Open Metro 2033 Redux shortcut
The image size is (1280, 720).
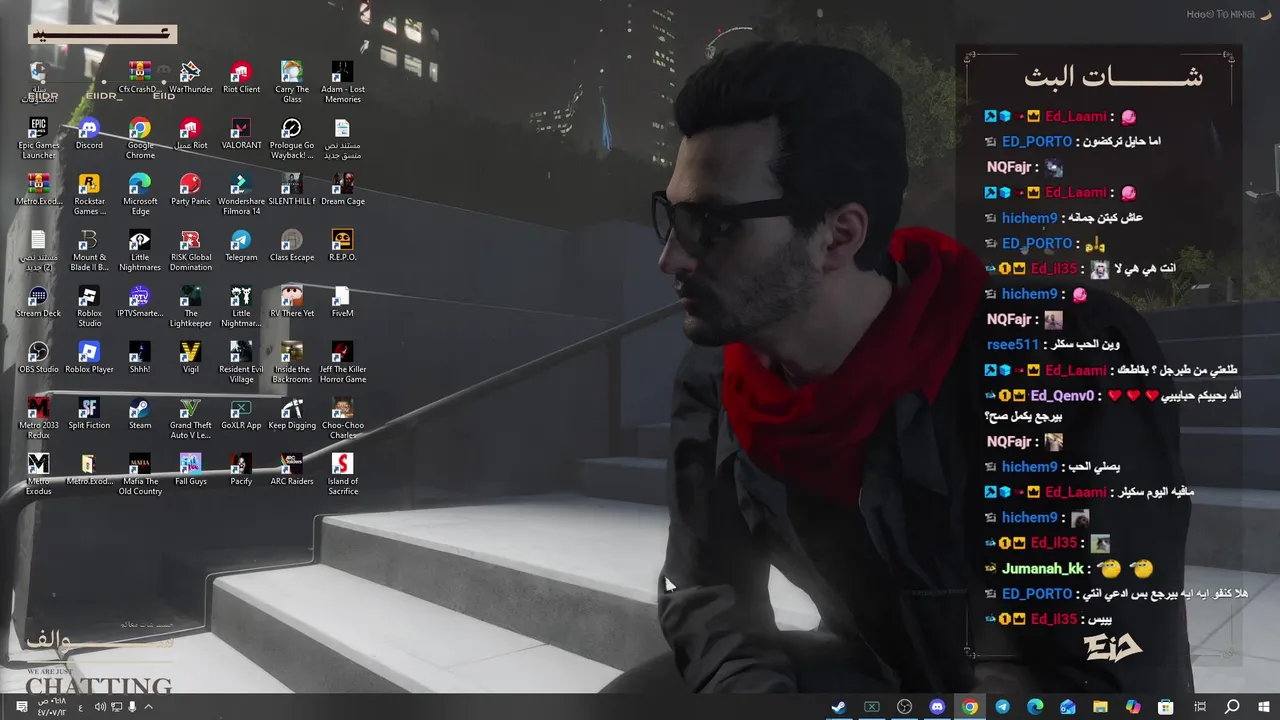38,418
